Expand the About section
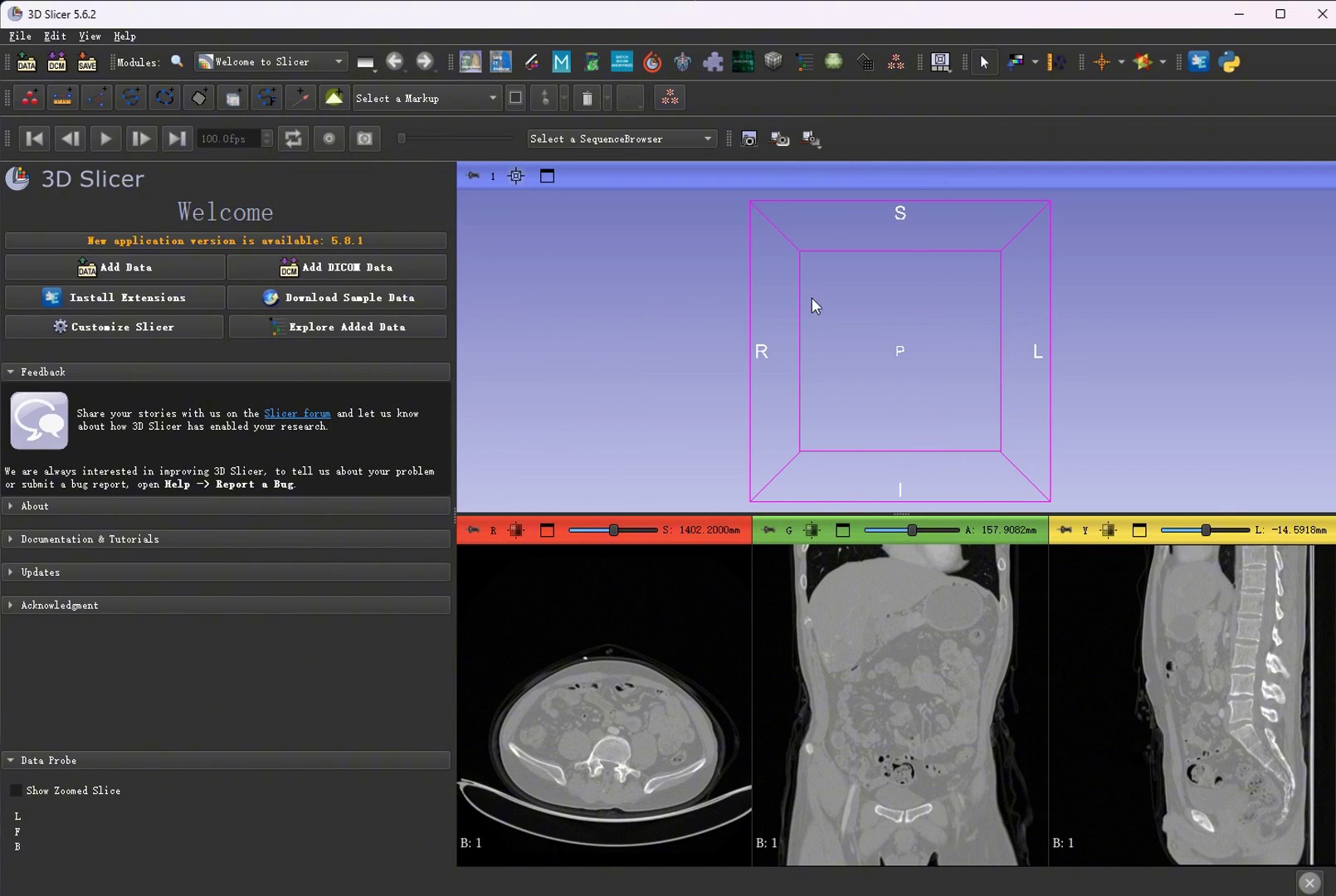Screen dimensions: 1336x896 click(x=226, y=506)
